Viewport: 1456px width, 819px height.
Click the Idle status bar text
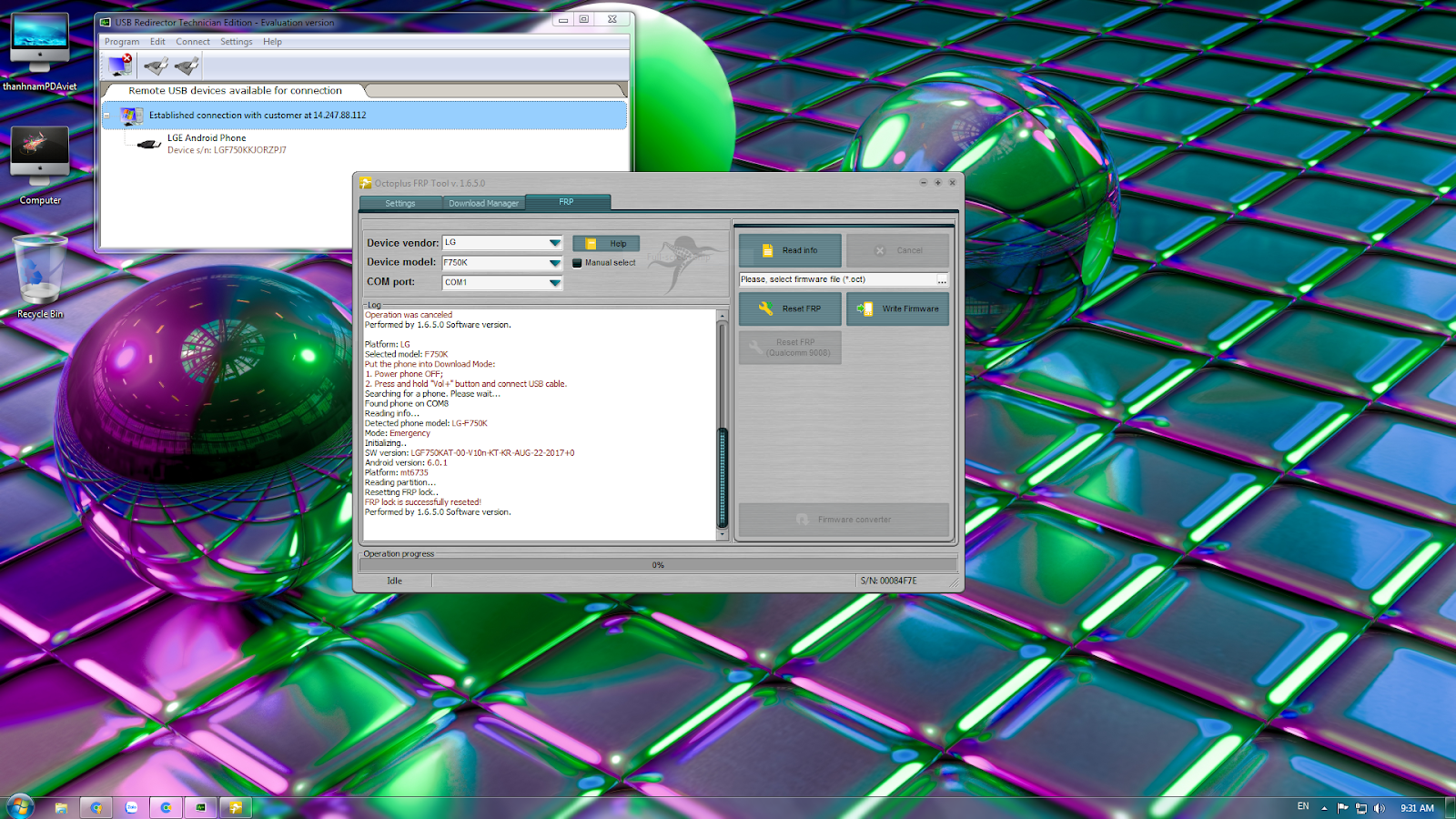(x=394, y=581)
